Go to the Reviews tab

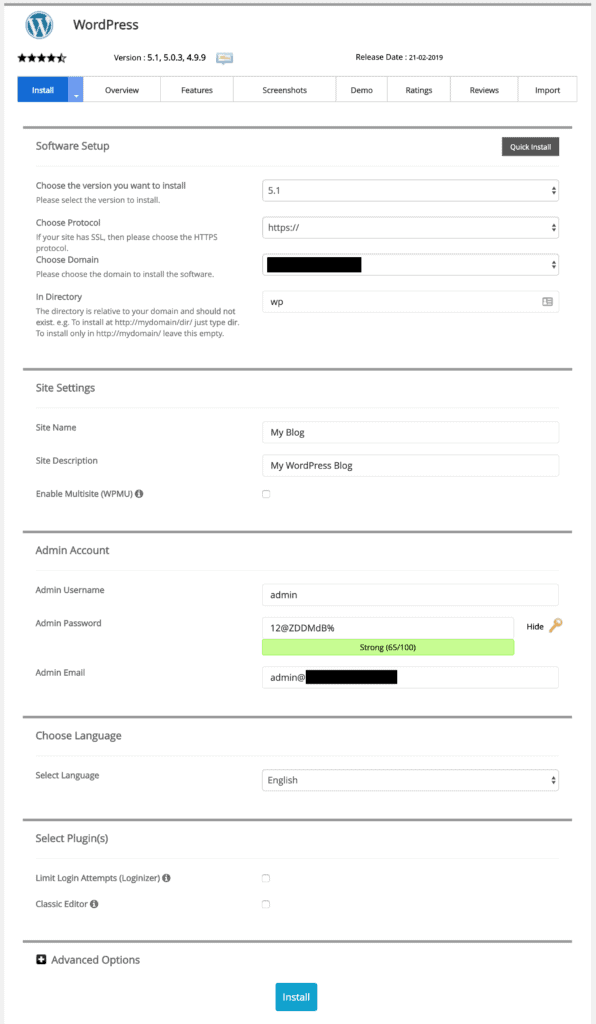484,90
